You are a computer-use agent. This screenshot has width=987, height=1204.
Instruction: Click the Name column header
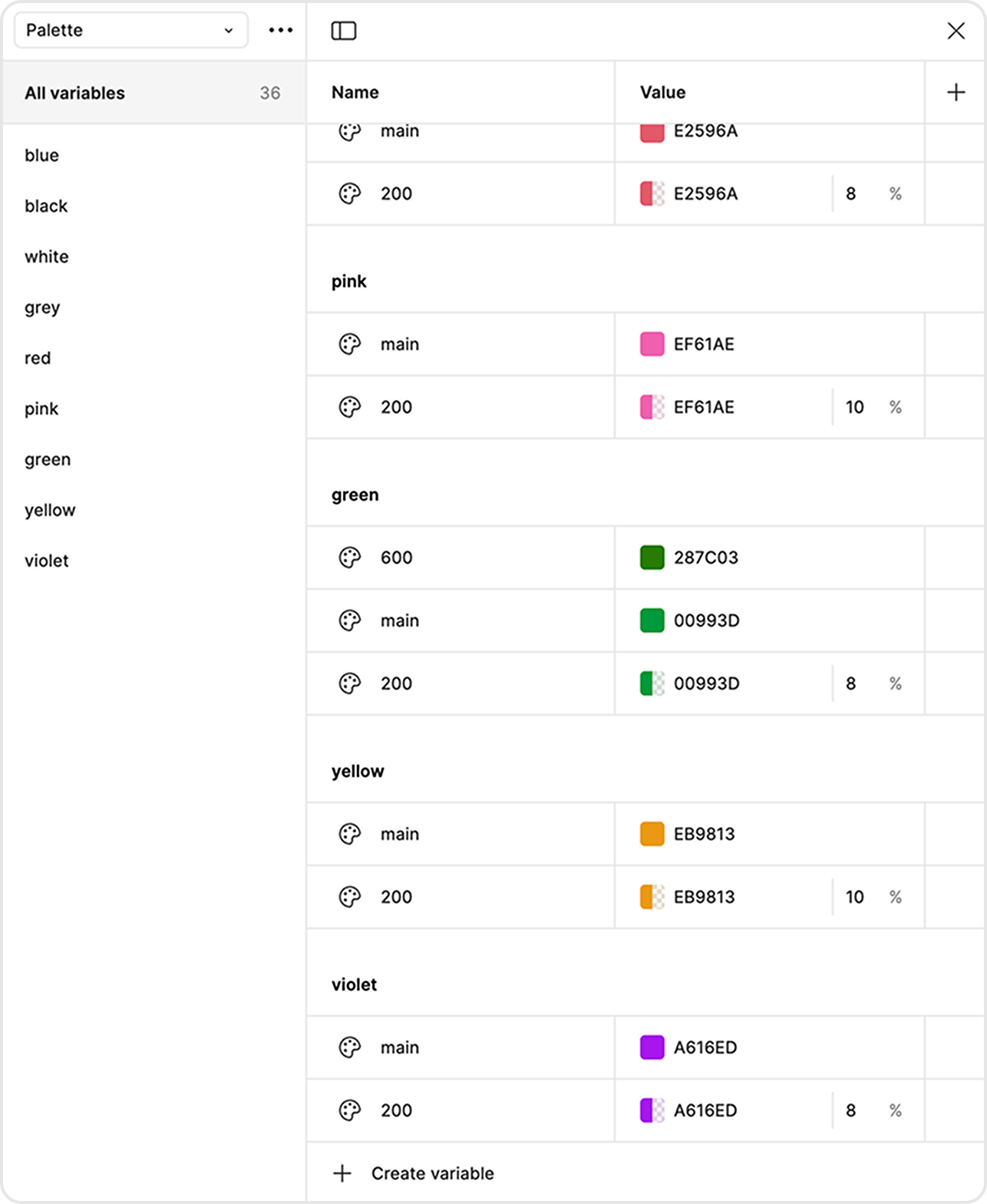[355, 92]
